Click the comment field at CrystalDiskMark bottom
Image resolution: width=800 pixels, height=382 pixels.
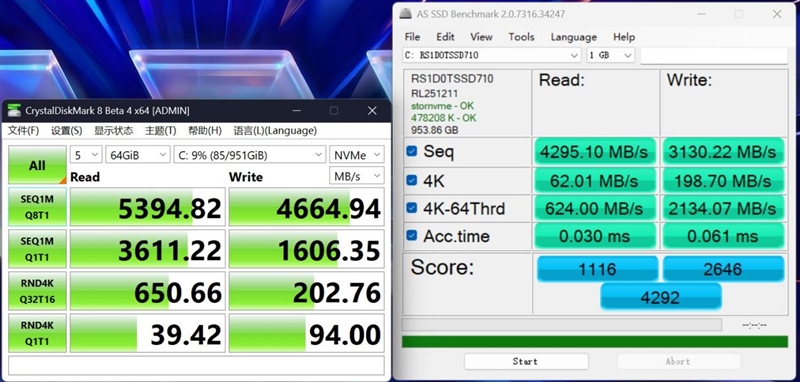coord(196,366)
